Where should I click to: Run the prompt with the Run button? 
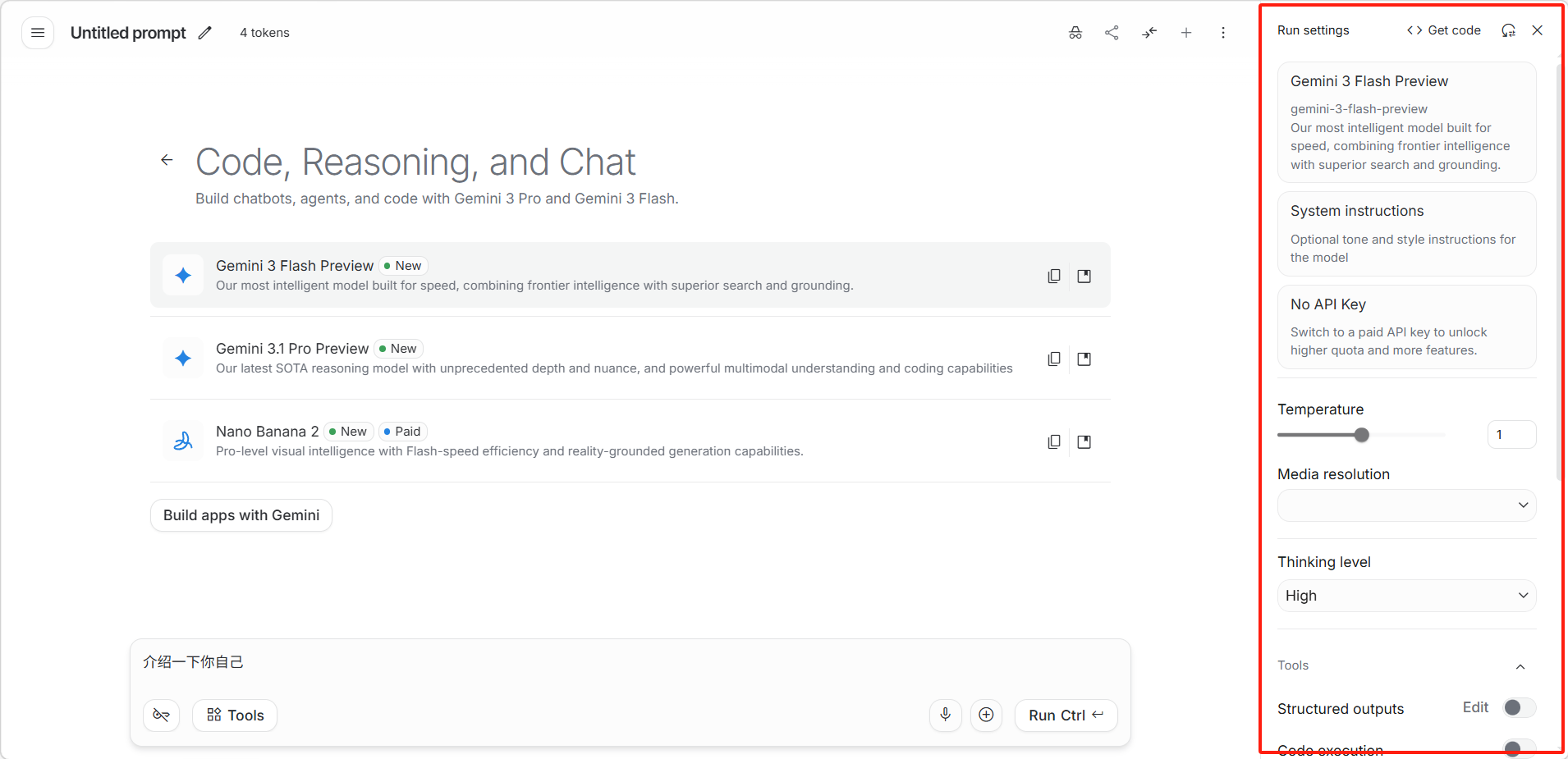click(x=1066, y=716)
